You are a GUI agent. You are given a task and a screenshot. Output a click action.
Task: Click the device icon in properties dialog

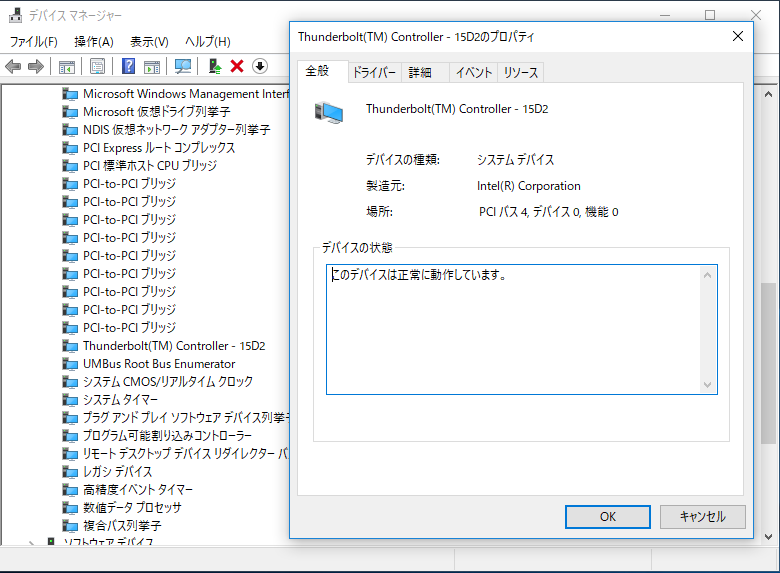pos(329,112)
